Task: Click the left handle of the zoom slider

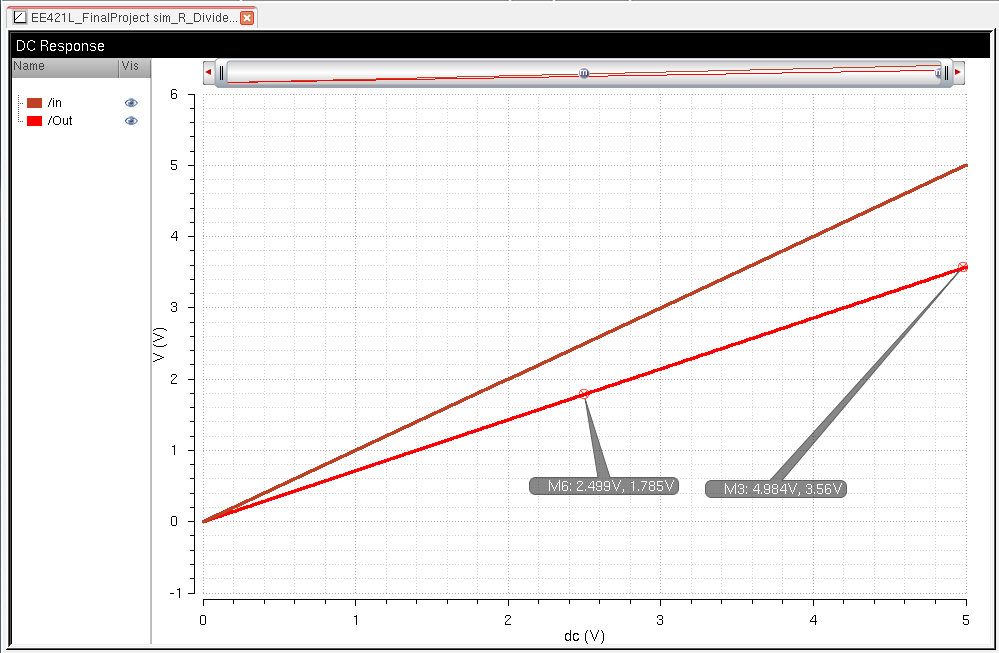Action: pyautogui.click(x=221, y=73)
